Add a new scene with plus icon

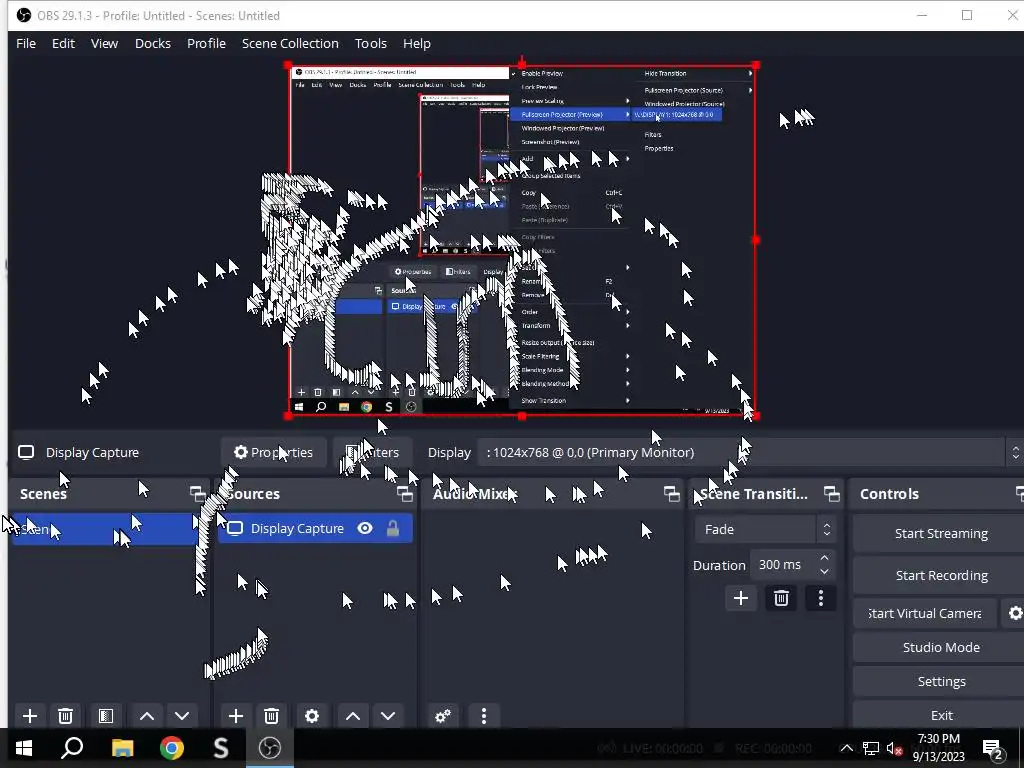29,716
